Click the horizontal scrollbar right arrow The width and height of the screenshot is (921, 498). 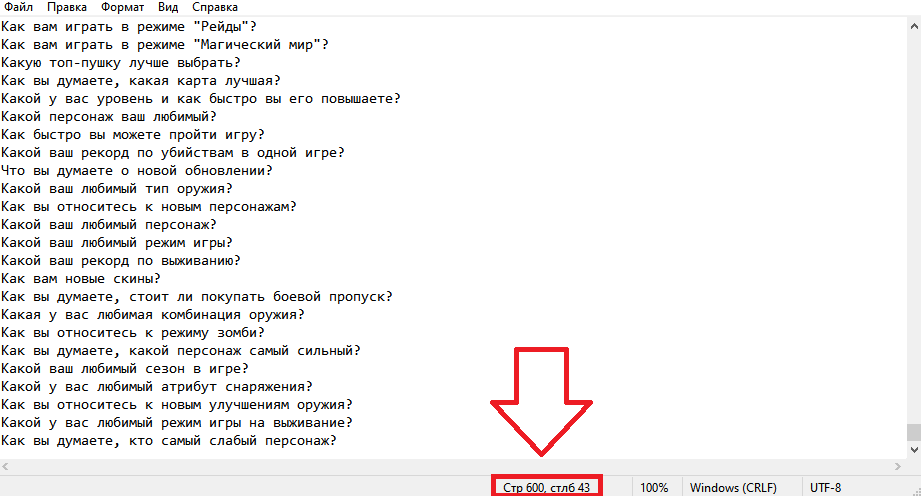tap(898, 466)
